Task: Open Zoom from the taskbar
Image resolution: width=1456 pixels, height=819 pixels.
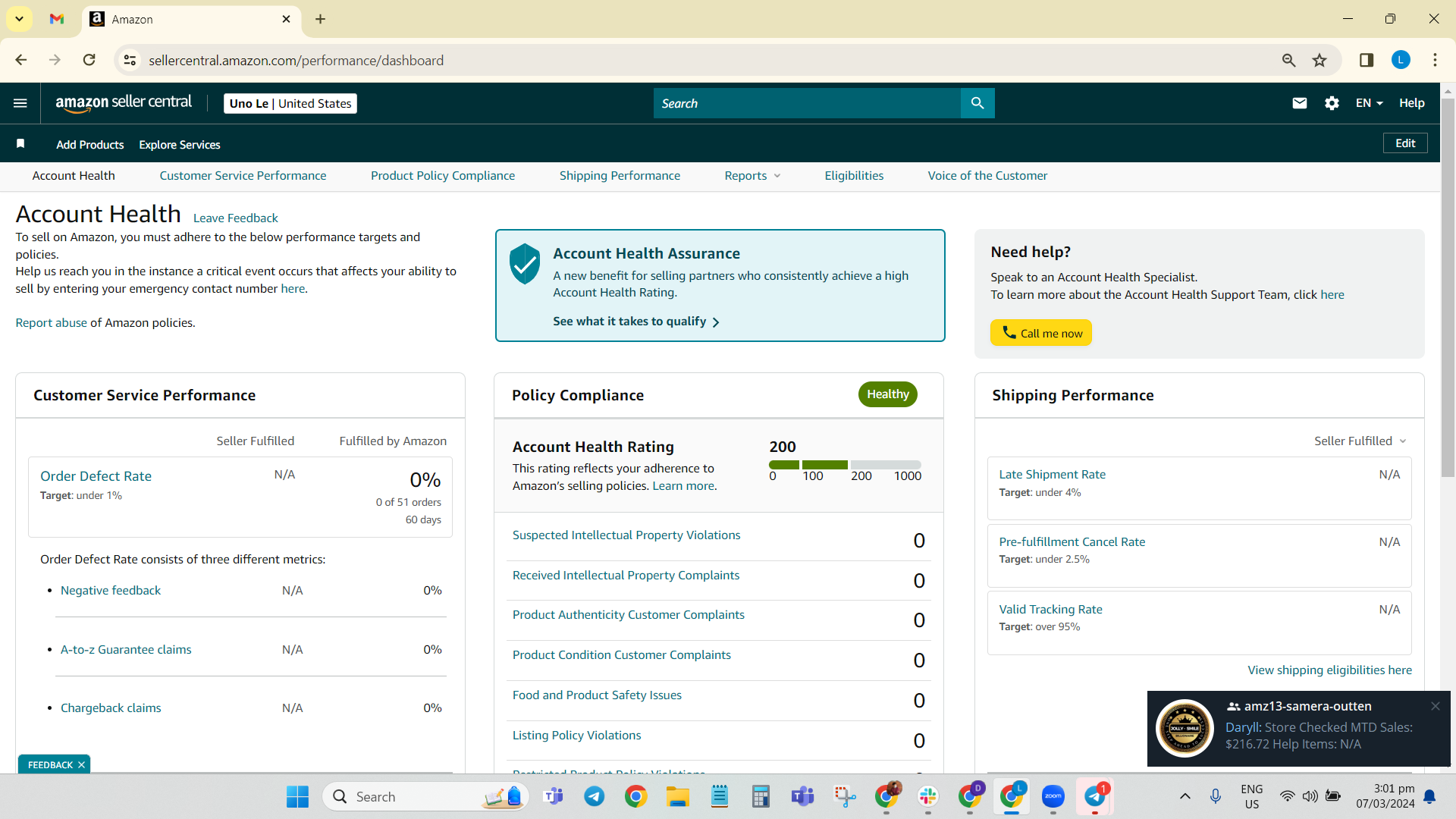Action: [x=1053, y=796]
